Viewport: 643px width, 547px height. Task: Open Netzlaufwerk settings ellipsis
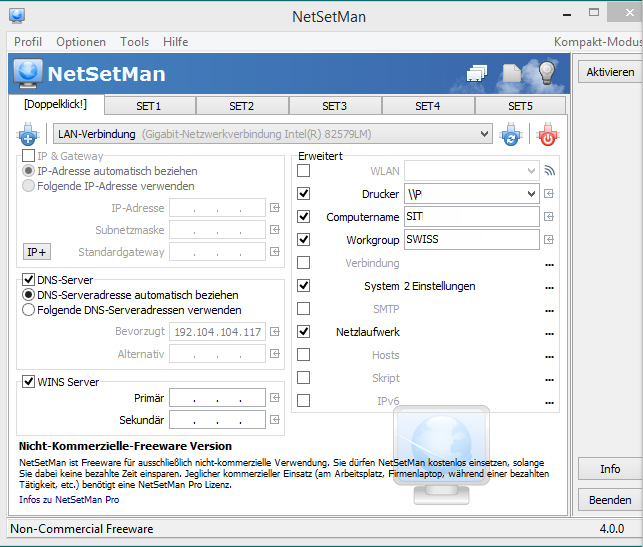550,333
